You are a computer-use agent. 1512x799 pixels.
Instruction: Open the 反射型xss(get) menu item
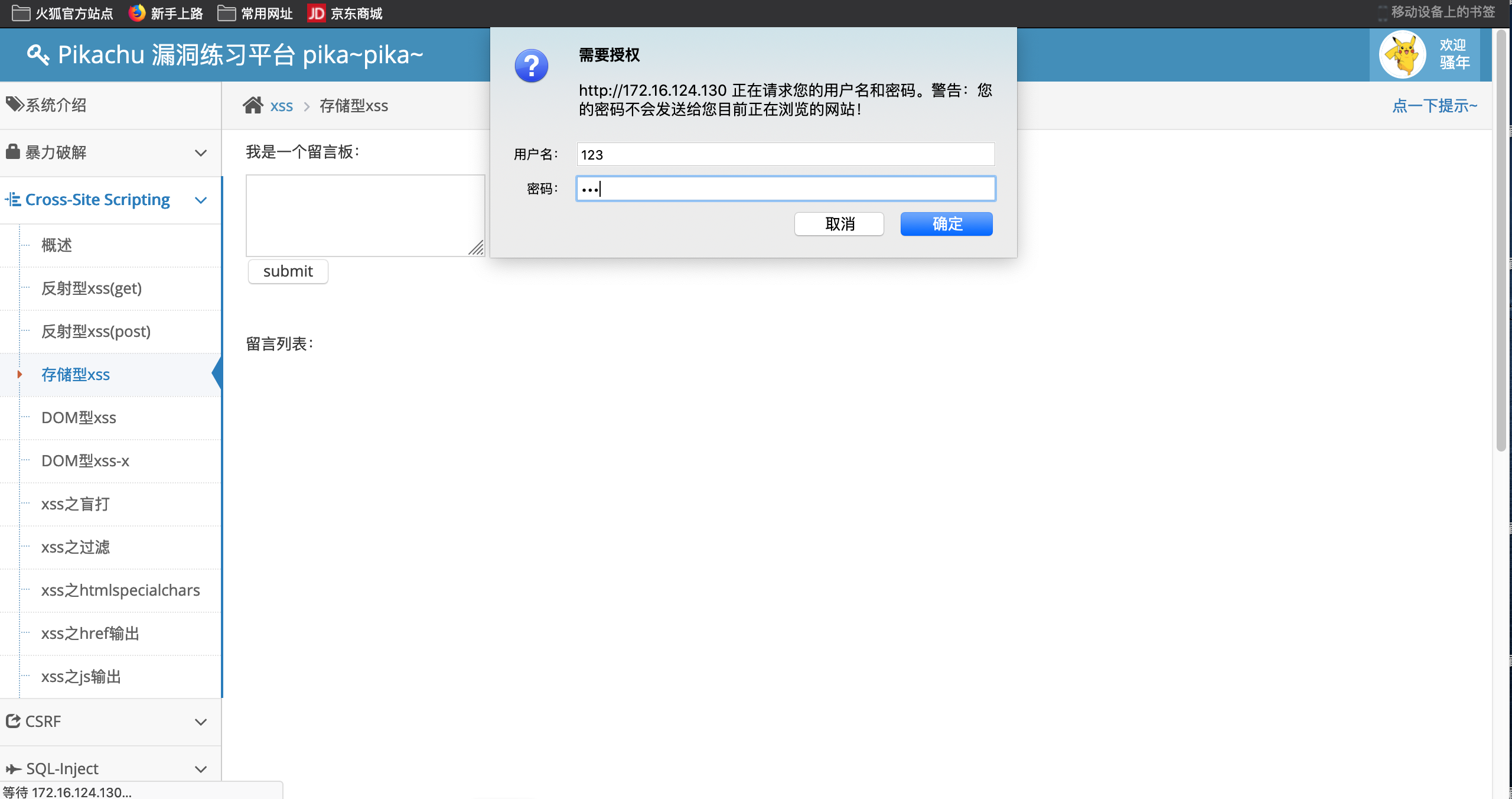click(92, 288)
